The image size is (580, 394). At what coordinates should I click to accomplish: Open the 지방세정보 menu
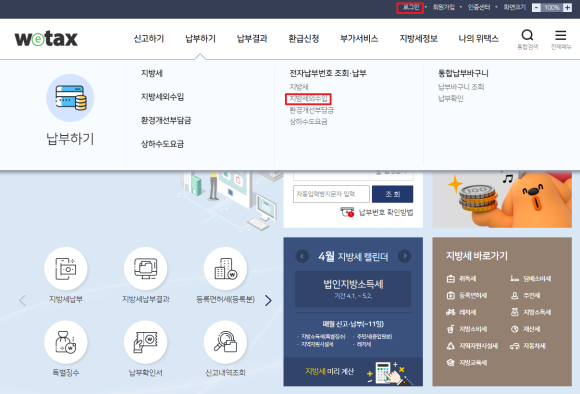pyautogui.click(x=418, y=38)
